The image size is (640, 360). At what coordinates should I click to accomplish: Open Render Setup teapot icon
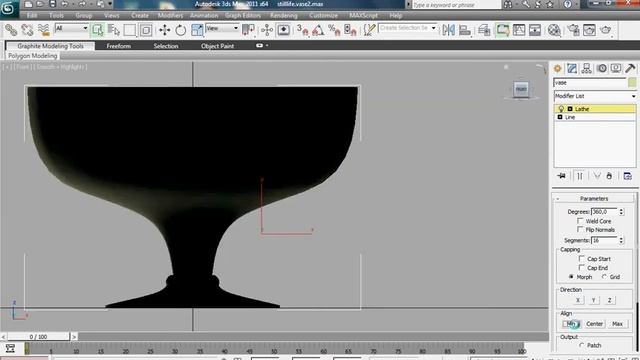click(573, 30)
